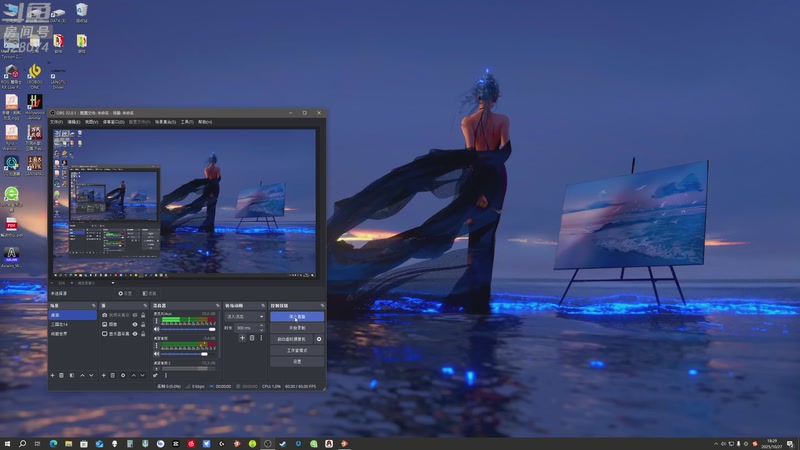
Task: Open Settings button in Controls panel
Action: tap(297, 362)
